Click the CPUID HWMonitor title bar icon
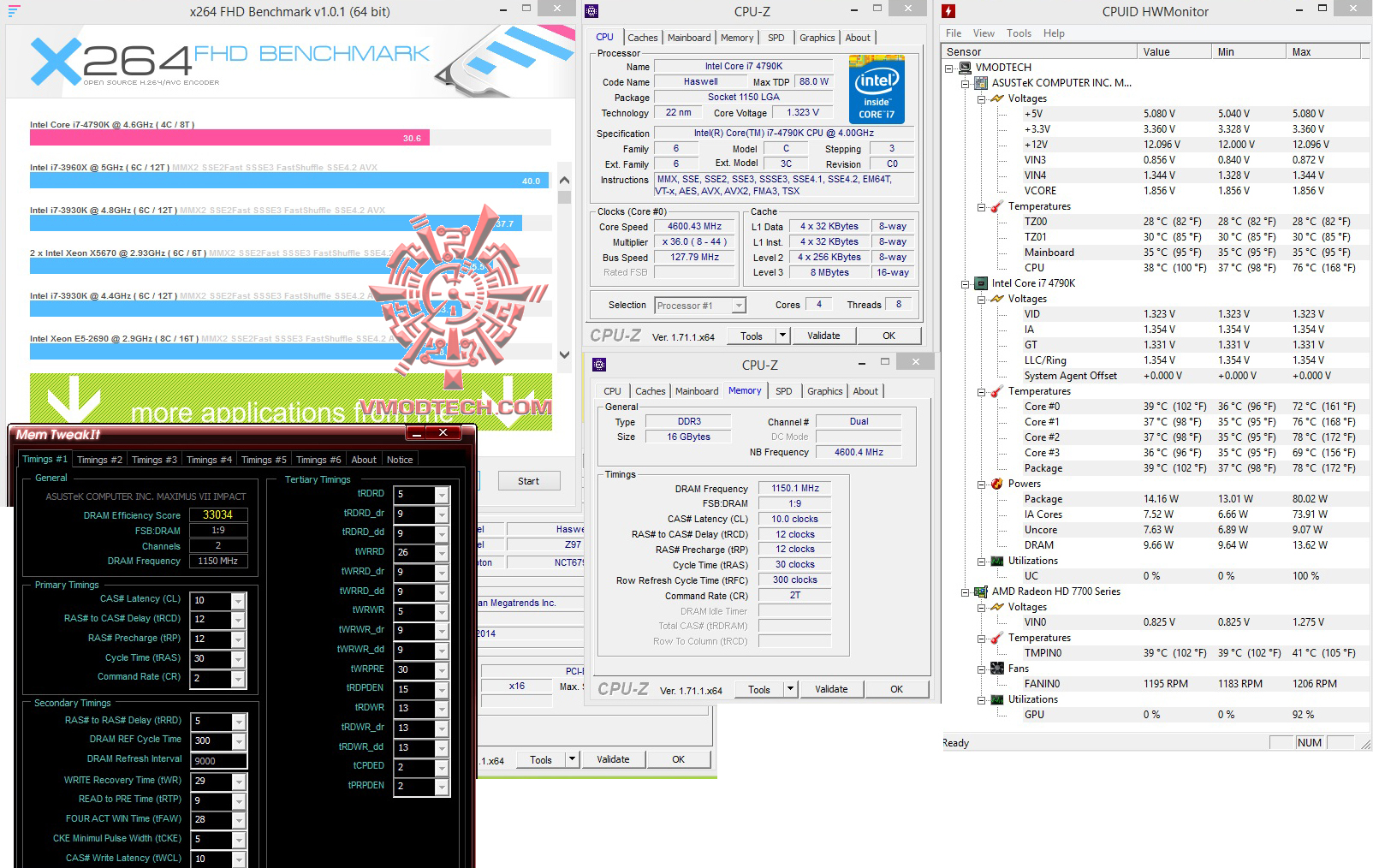This screenshot has height=868, width=1373. coord(948,11)
